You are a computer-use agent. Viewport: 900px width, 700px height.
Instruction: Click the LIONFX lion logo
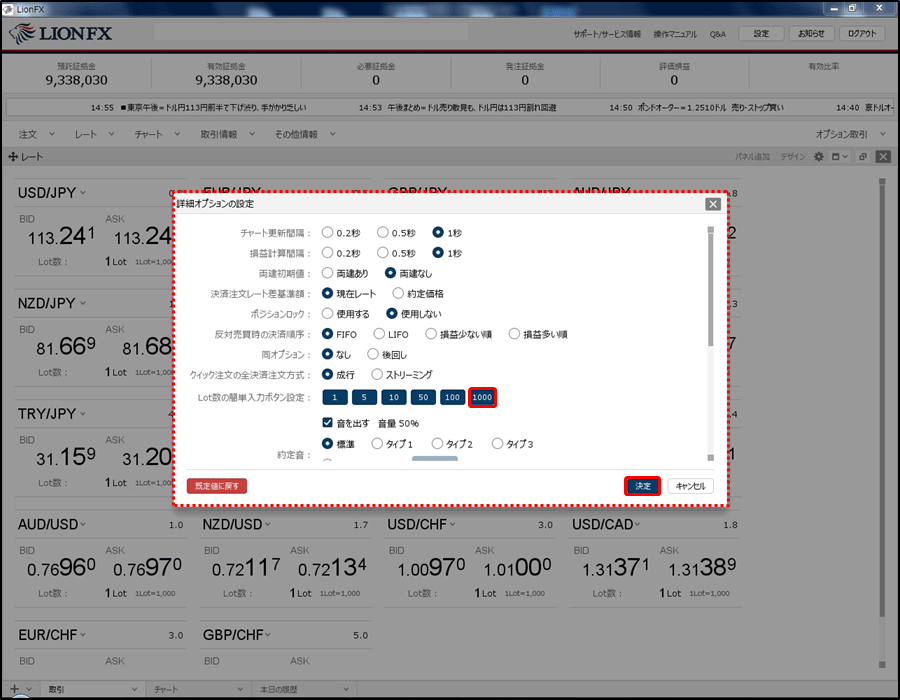pyautogui.click(x=22, y=34)
